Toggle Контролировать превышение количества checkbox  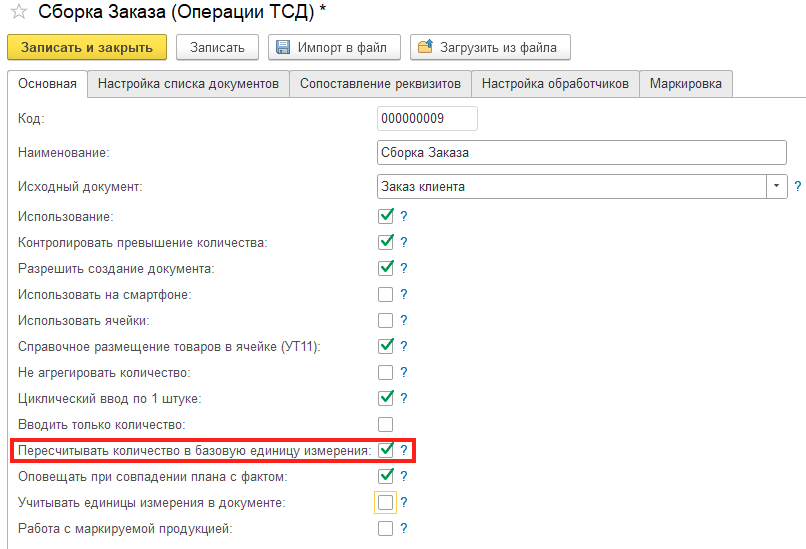pyautogui.click(x=386, y=242)
